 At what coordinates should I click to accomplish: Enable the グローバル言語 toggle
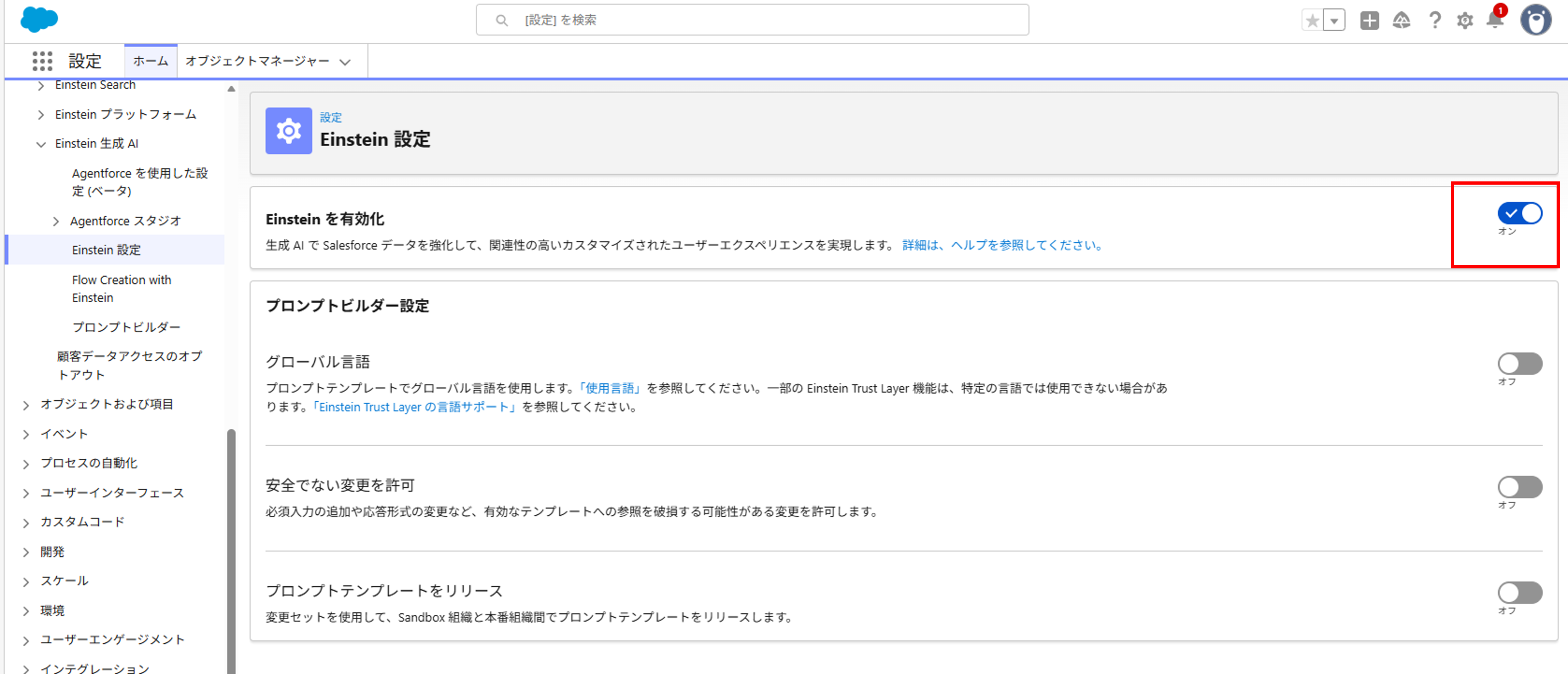pyautogui.click(x=1519, y=364)
